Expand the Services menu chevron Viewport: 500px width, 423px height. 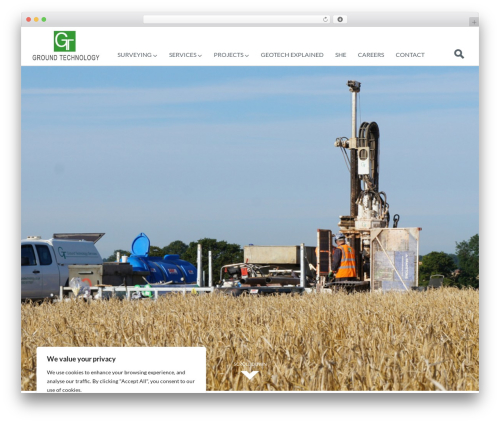(x=200, y=56)
